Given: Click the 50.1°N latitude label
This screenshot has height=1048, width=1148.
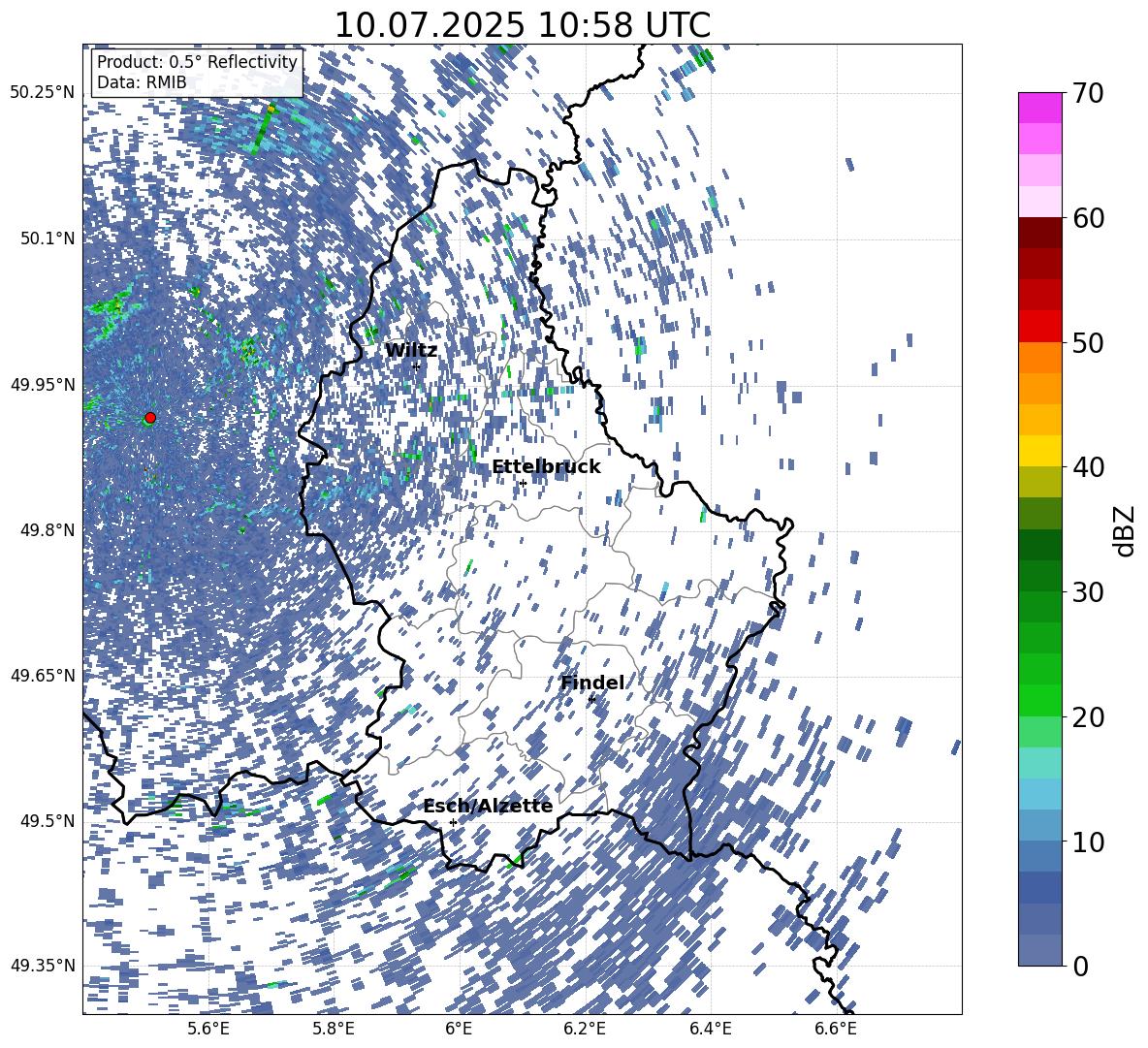Looking at the screenshot, I should pyautogui.click(x=48, y=238).
